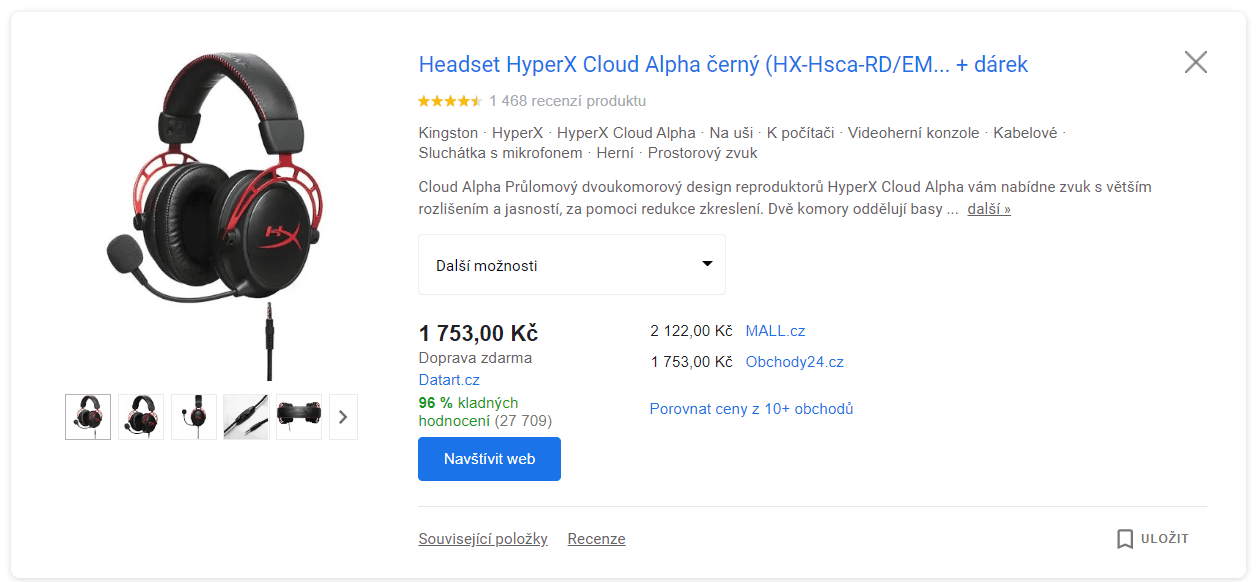
Task: Click the Na uši attribute text
Action: pyautogui.click(x=732, y=133)
